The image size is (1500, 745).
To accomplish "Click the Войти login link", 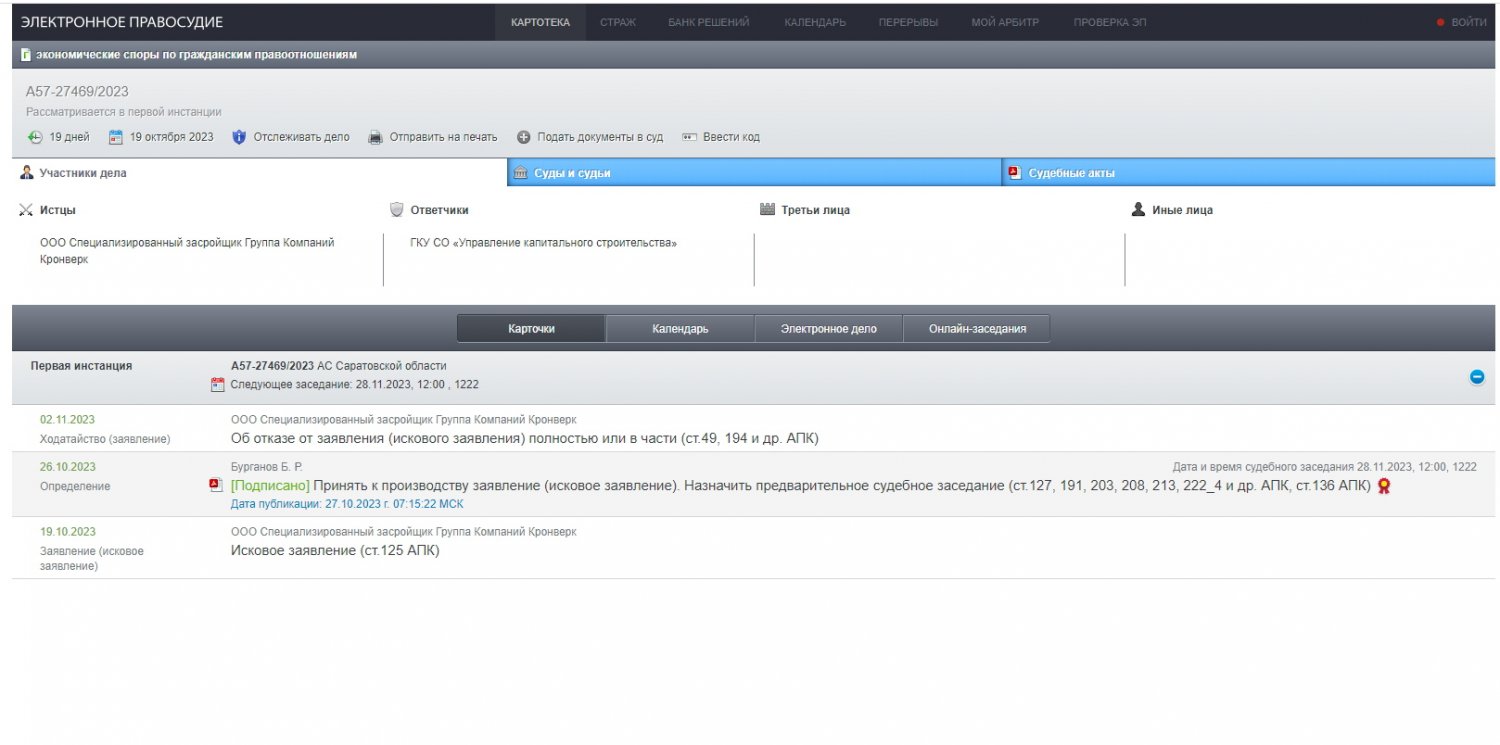I will click(x=1468, y=22).
